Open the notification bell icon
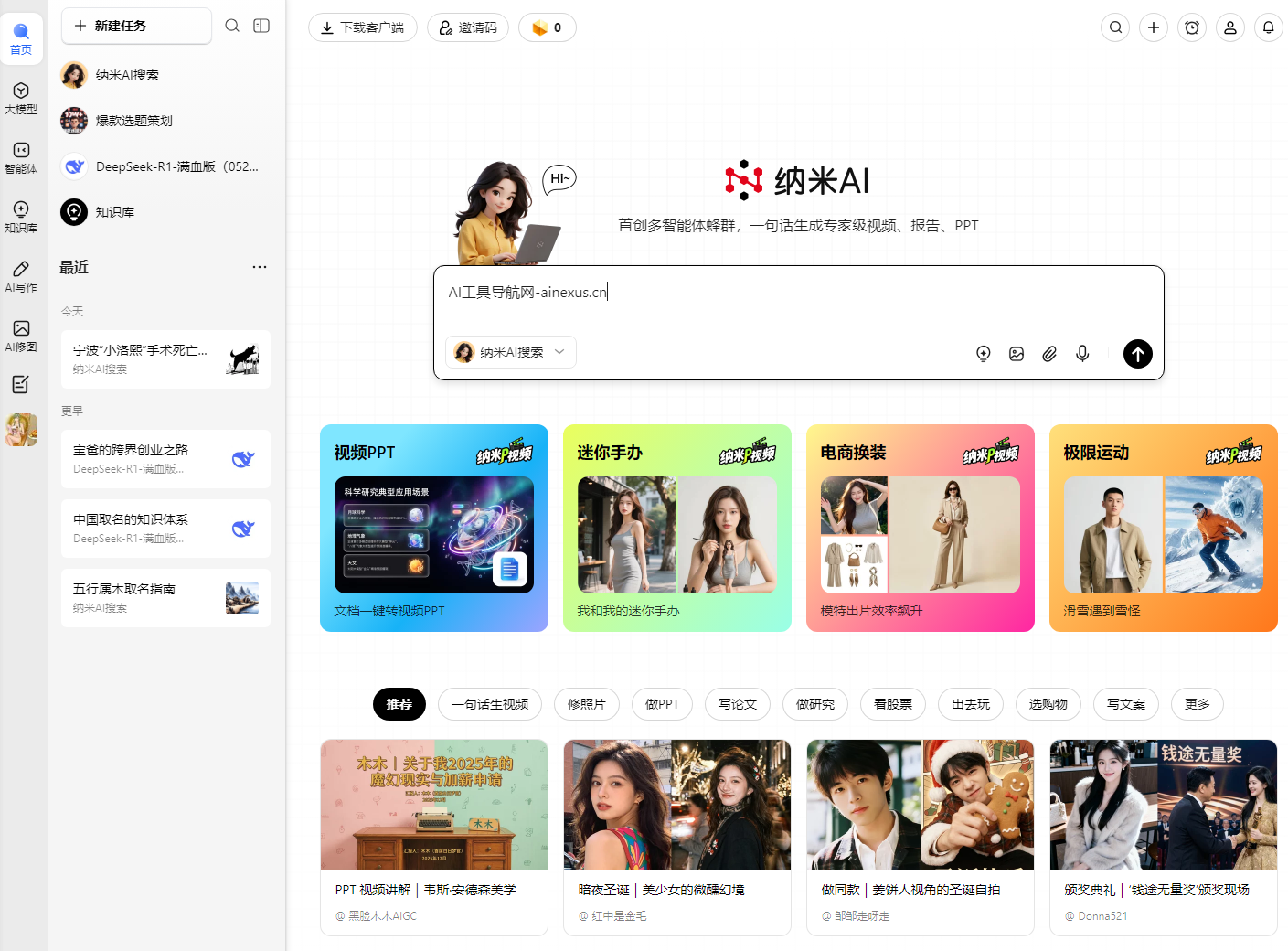Image resolution: width=1288 pixels, height=951 pixels. (x=1268, y=27)
